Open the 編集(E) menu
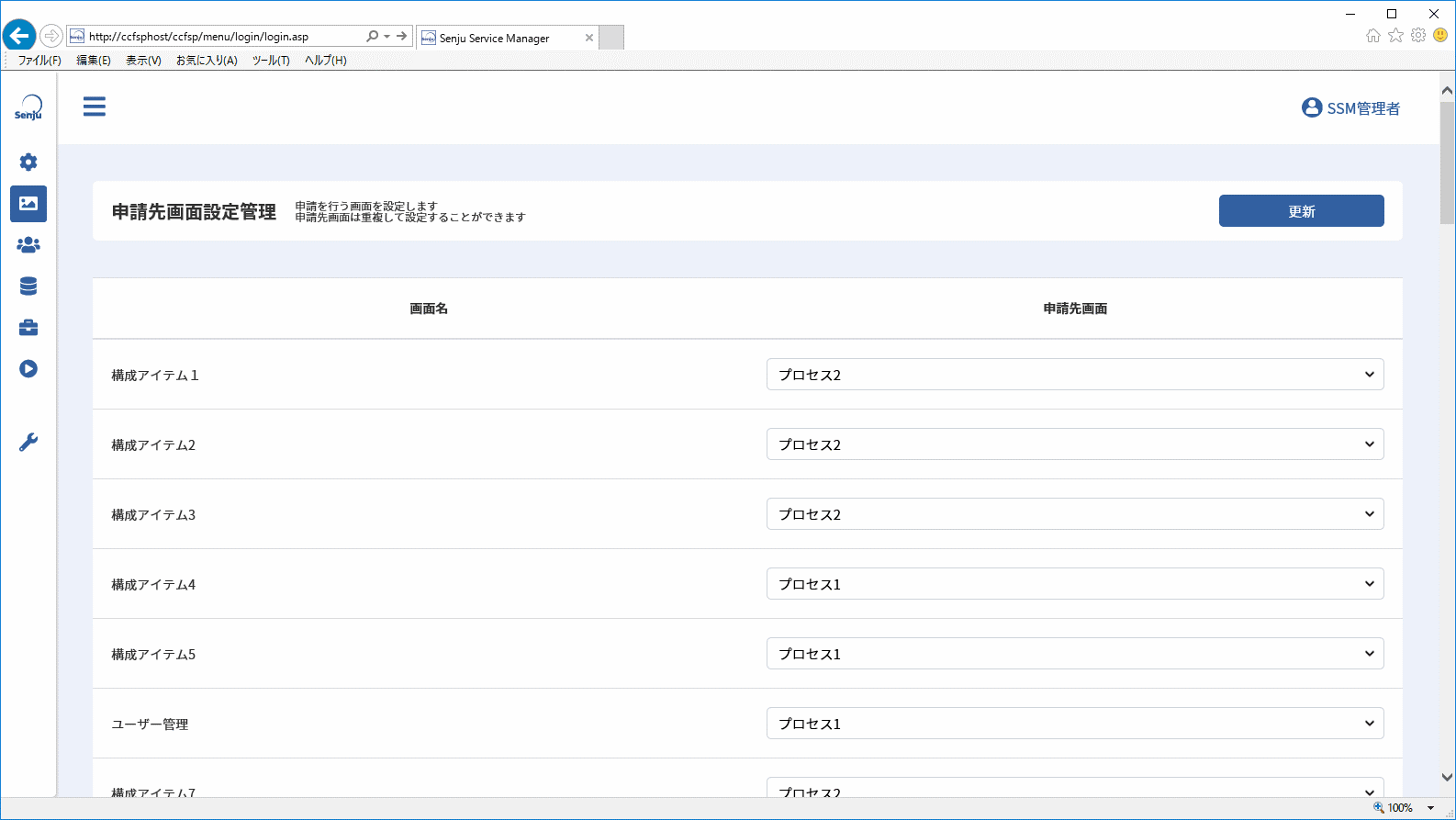 coord(93,61)
